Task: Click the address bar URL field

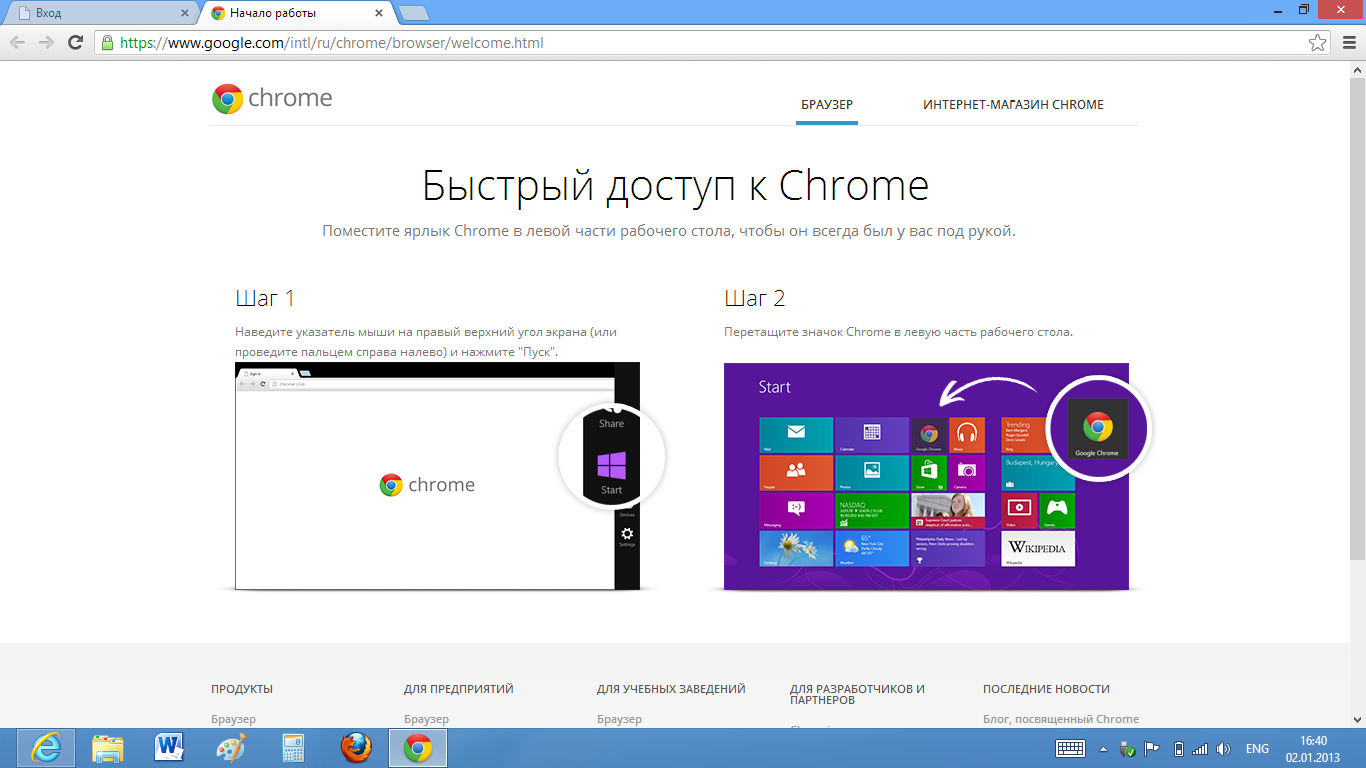Action: click(x=700, y=43)
